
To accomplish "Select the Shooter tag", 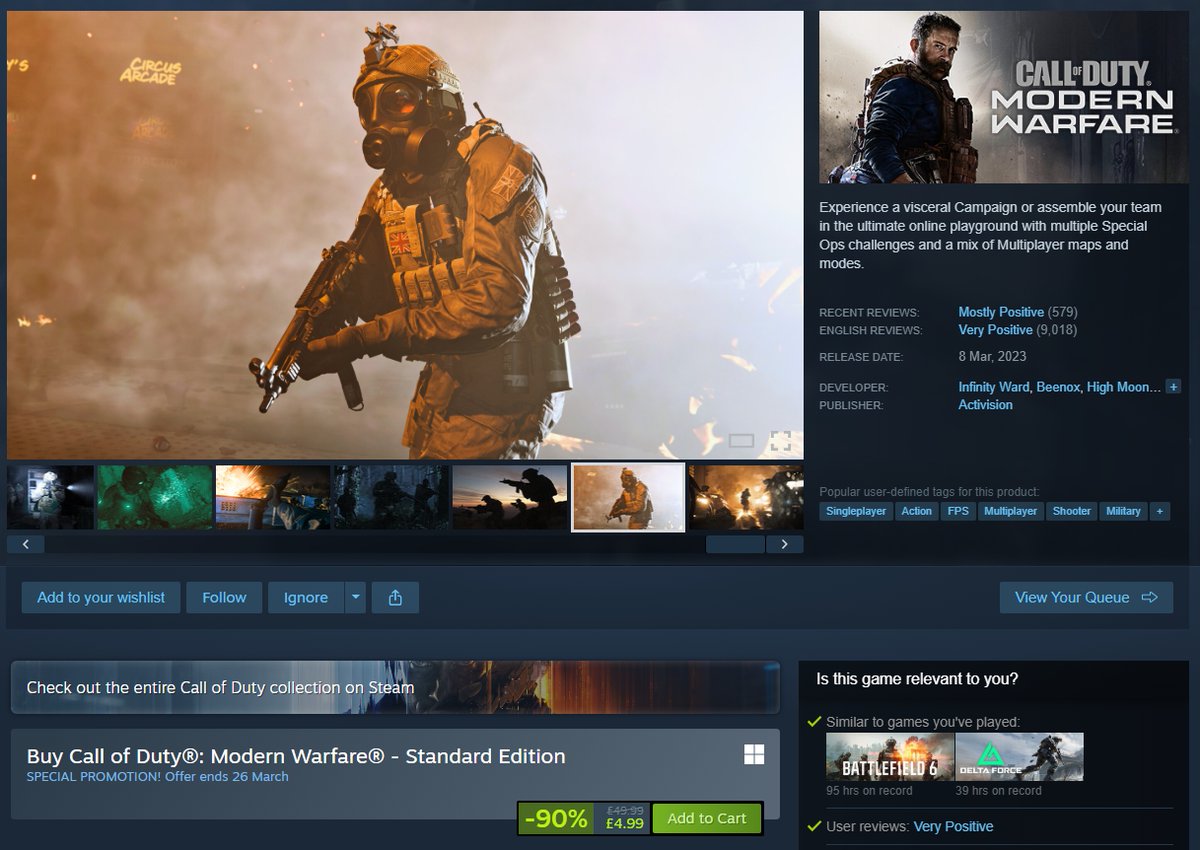I will point(1071,511).
